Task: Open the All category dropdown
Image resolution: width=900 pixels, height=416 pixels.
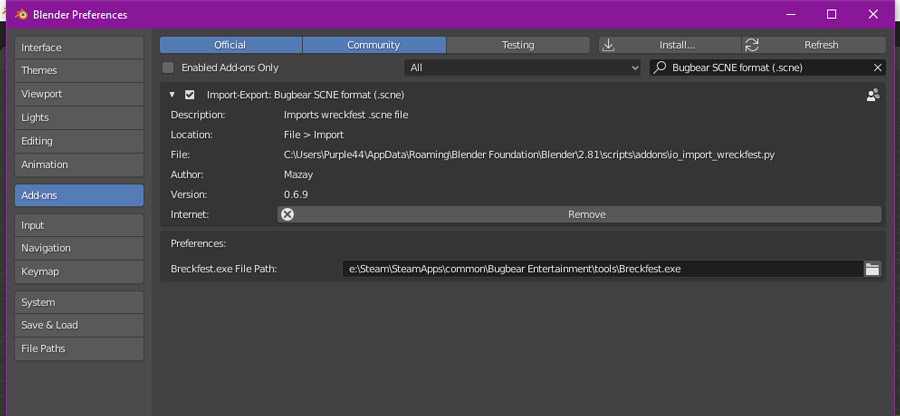Action: coord(522,68)
